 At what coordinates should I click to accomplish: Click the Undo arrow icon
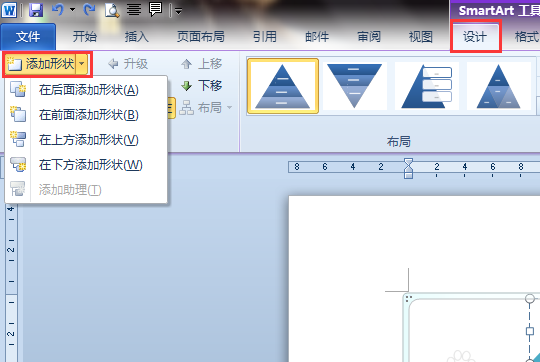click(58, 10)
